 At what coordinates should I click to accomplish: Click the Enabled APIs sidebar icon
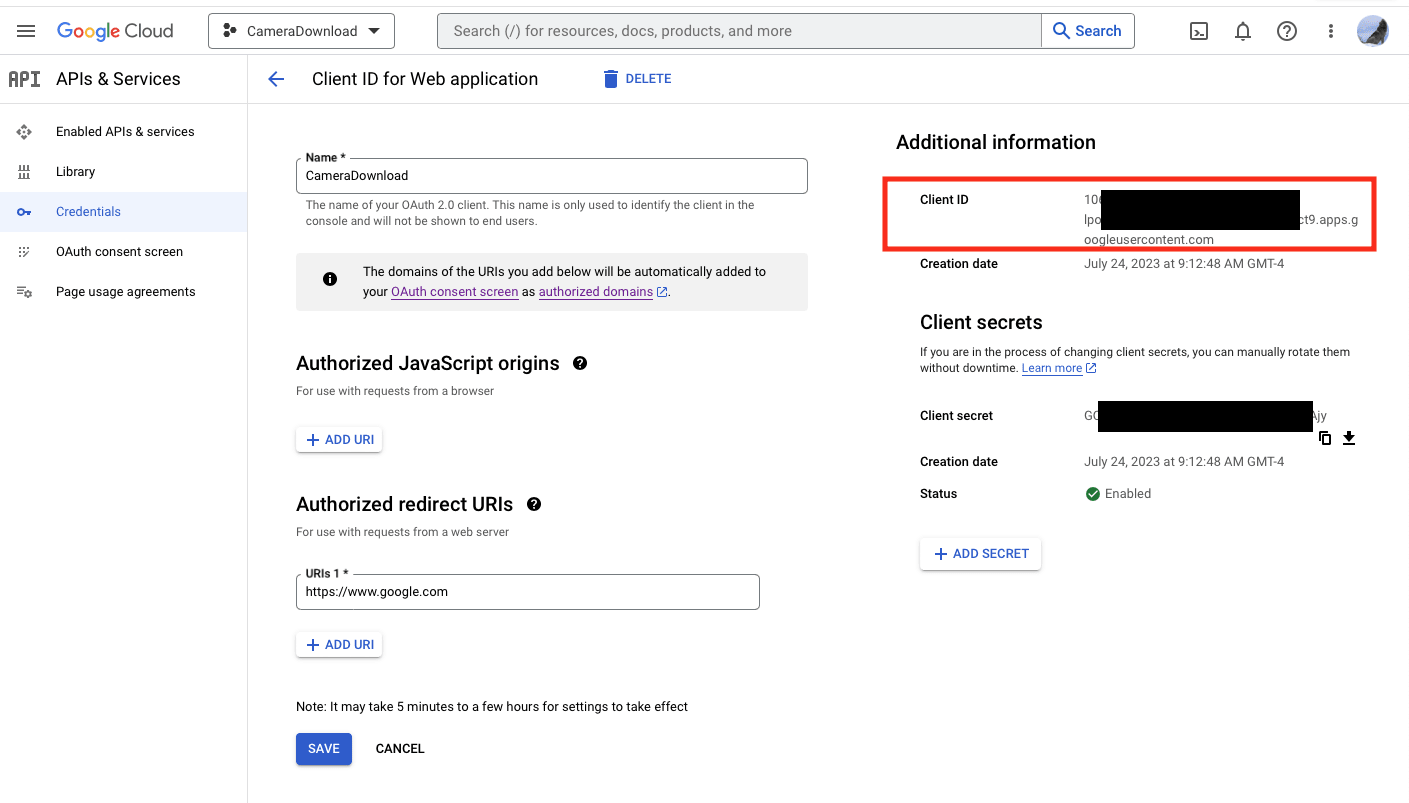click(x=24, y=132)
